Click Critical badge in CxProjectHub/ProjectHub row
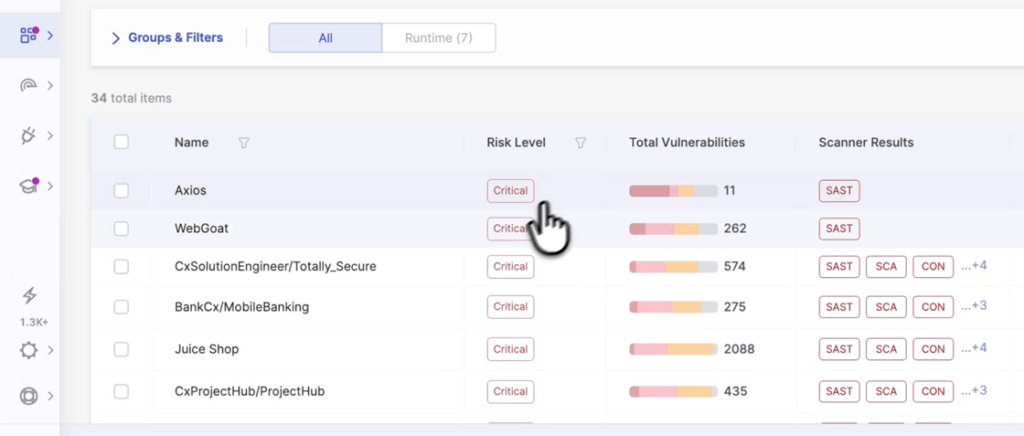The height and width of the screenshot is (436, 1024). click(510, 392)
